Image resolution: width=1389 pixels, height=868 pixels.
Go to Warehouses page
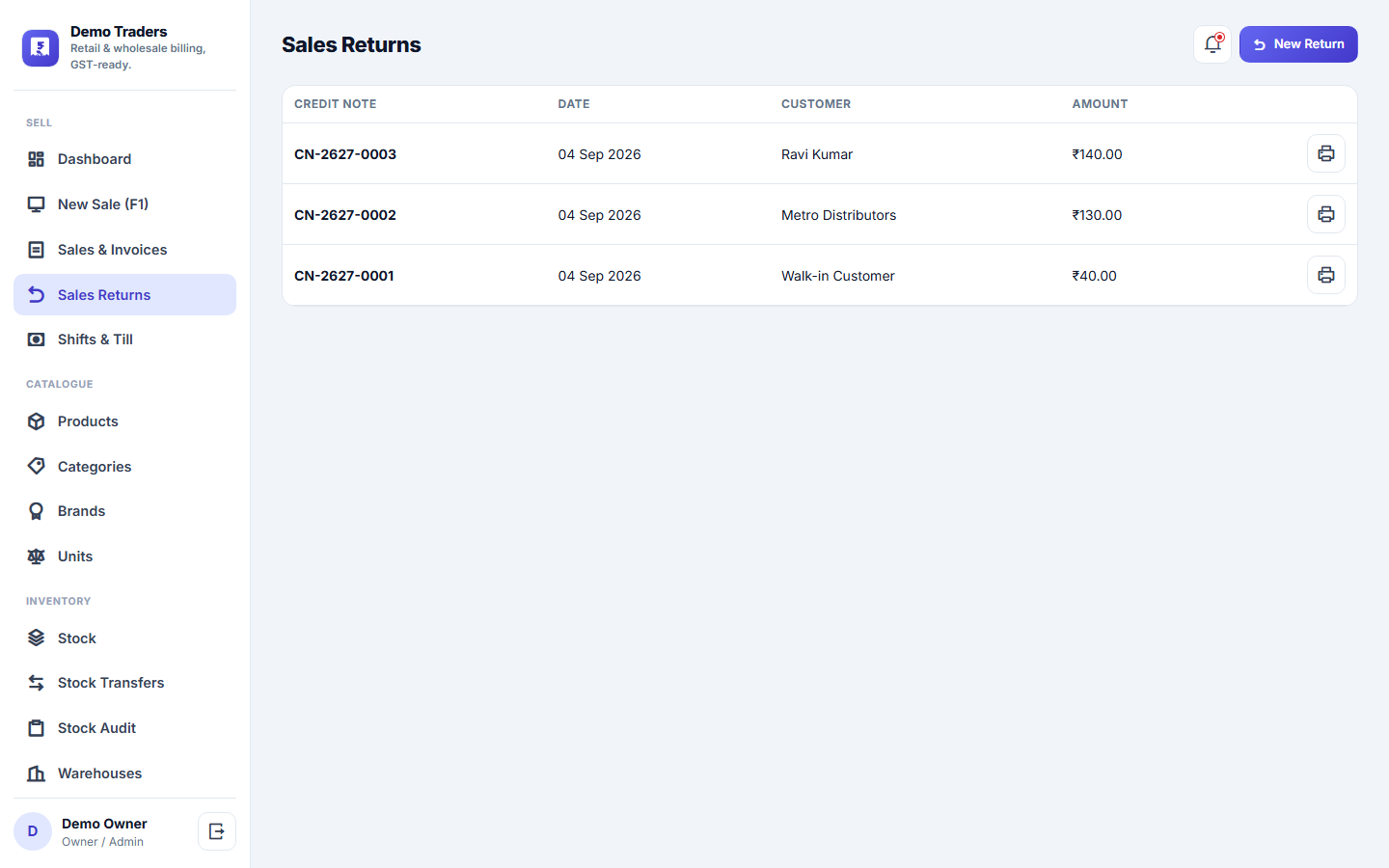coord(124,773)
